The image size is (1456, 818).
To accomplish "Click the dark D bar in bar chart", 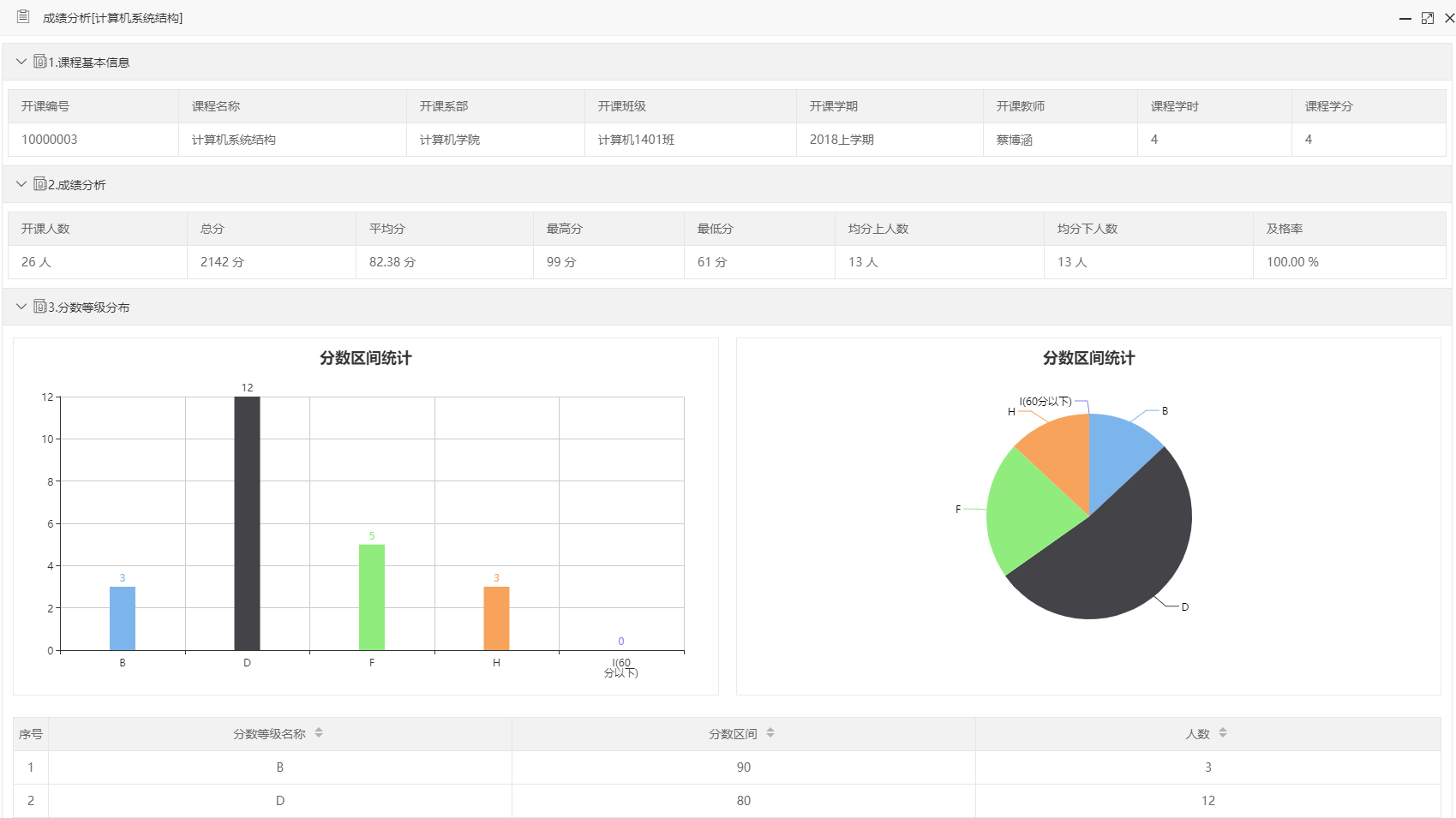I will [x=247, y=523].
